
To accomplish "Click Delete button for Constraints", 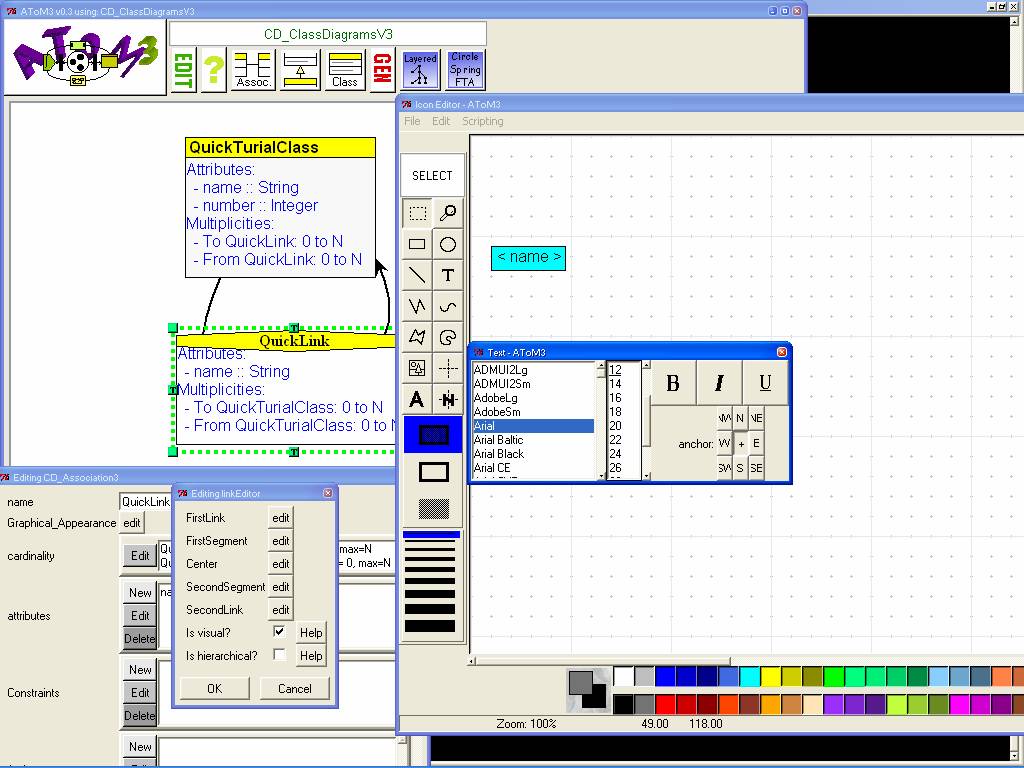I will pyautogui.click(x=140, y=715).
